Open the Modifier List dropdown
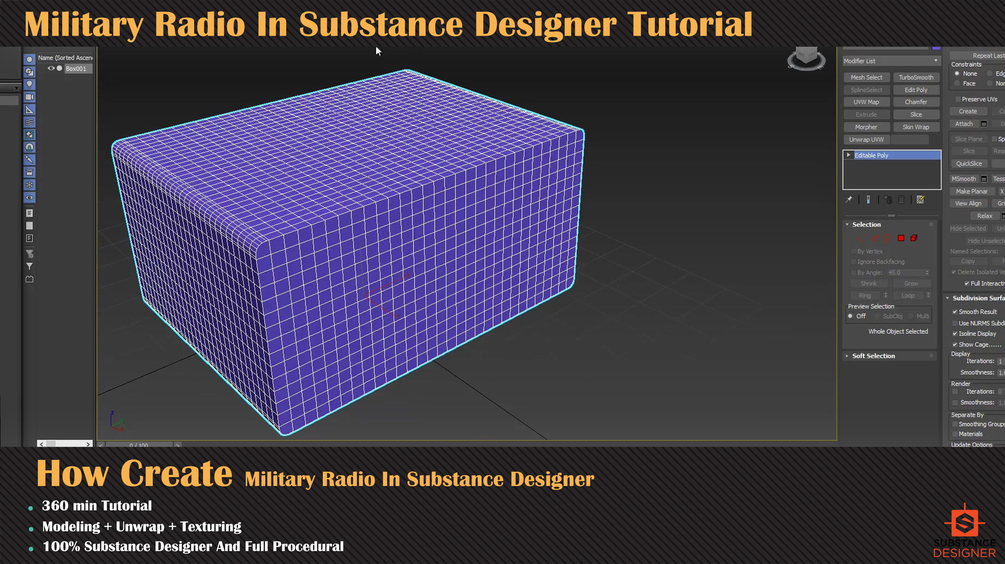This screenshot has width=1005, height=564. point(892,61)
